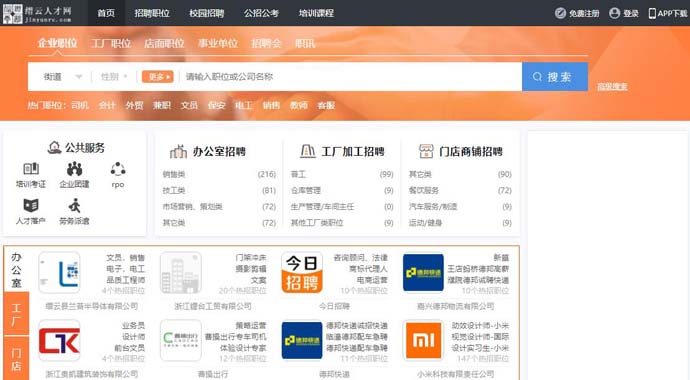Open the 企业团建 service icon
Screen dimensions: 690x380
point(74,168)
